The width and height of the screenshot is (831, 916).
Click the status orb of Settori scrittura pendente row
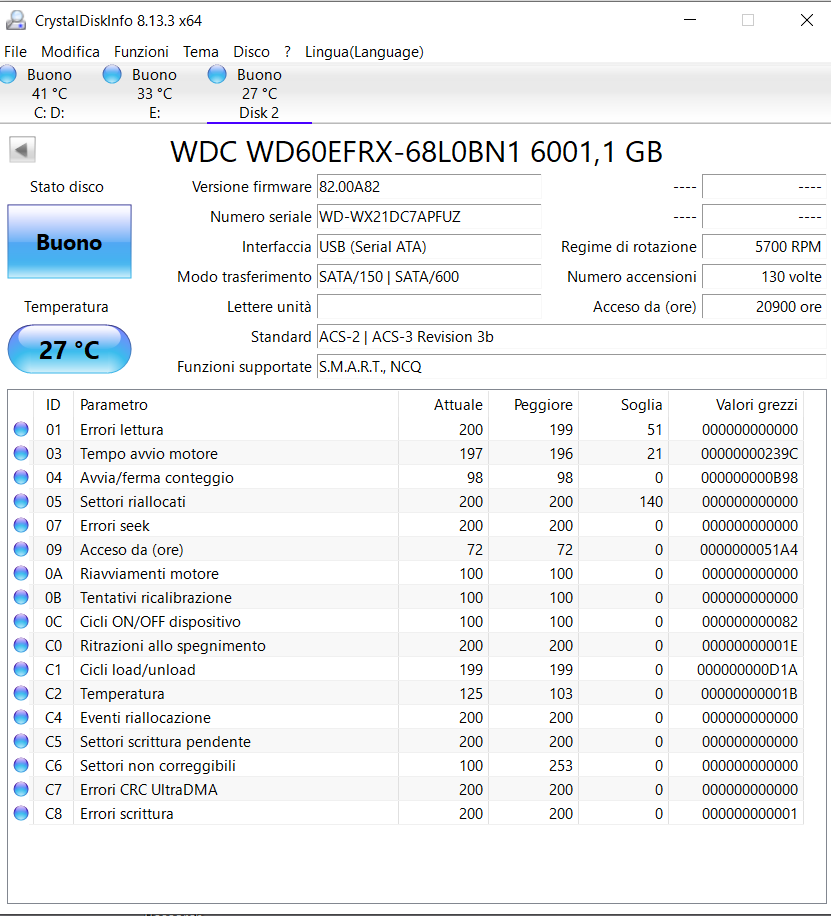(x=21, y=741)
